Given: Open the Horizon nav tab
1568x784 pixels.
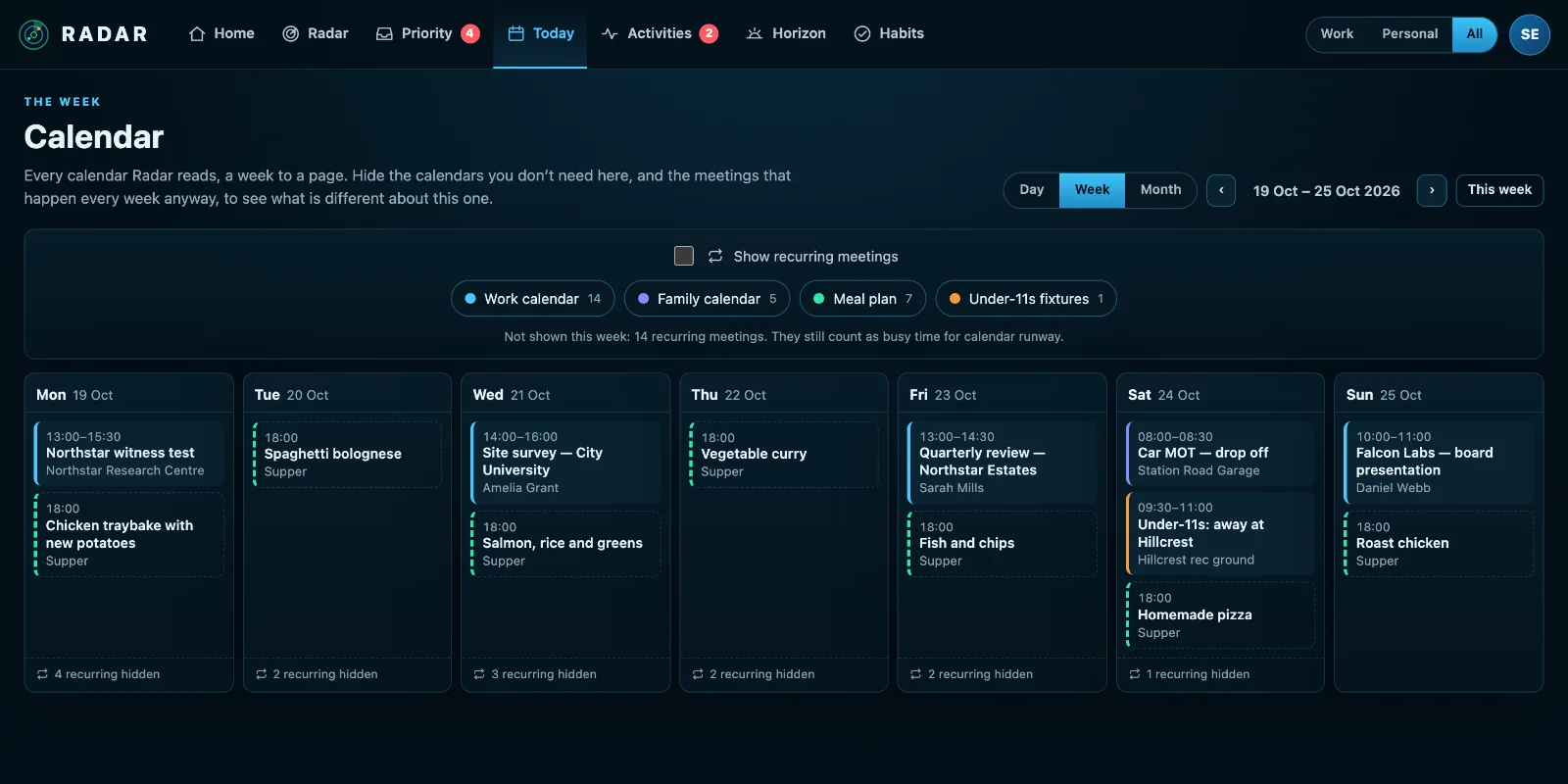Looking at the screenshot, I should coord(786,33).
